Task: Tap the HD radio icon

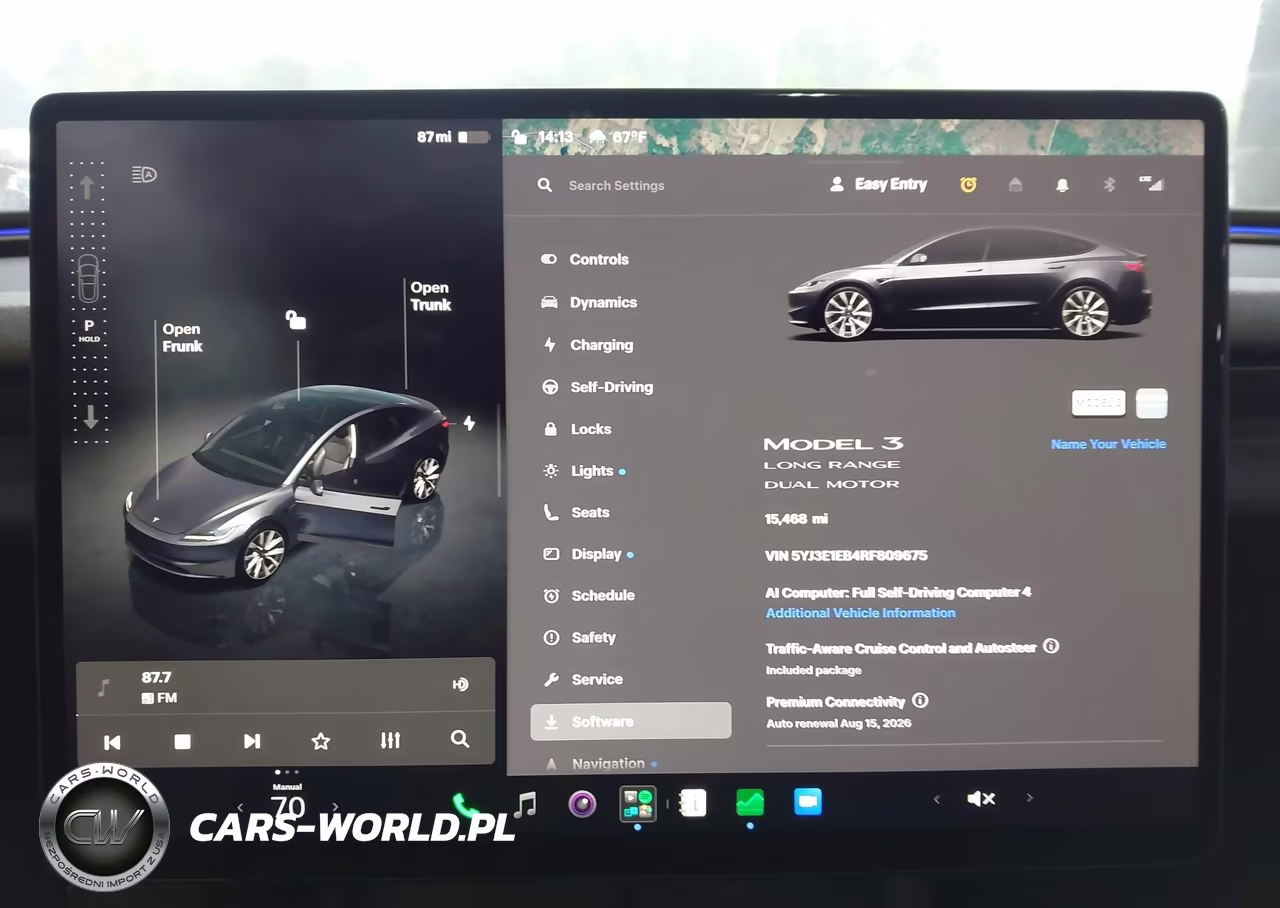Action: (460, 685)
